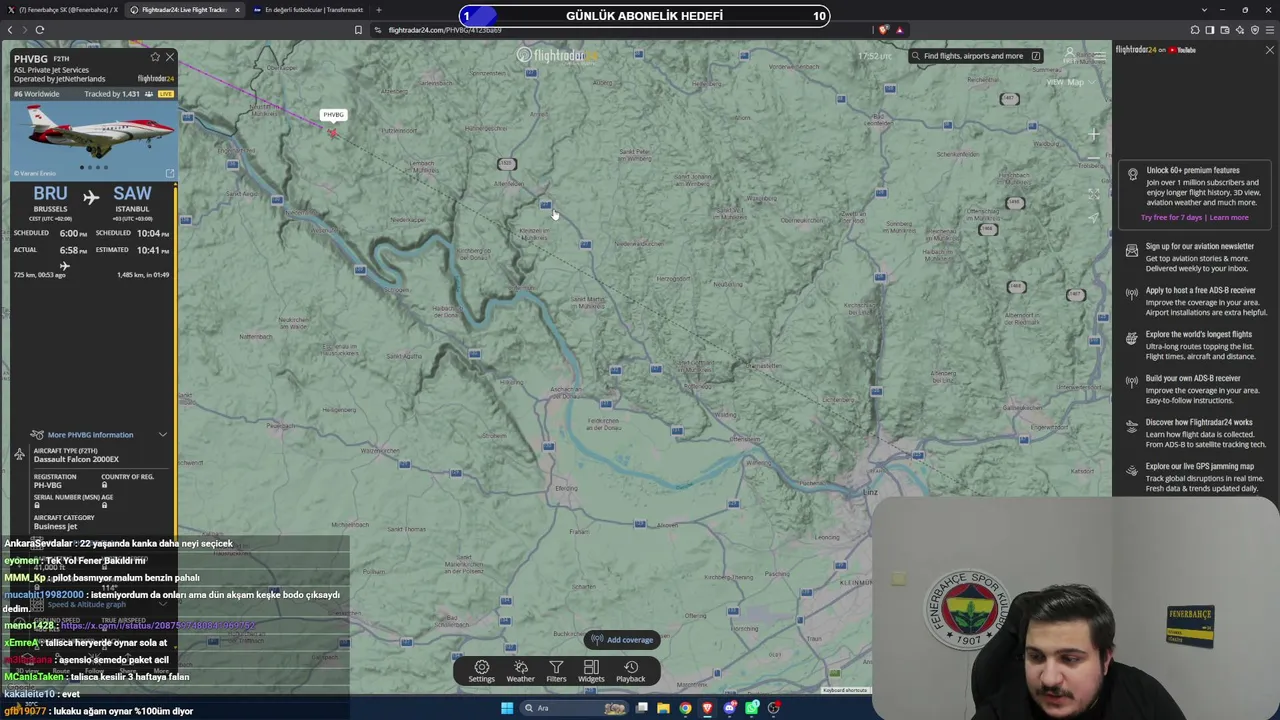The height and width of the screenshot is (720, 1280).
Task: Close the right promotional sidebar
Action: tap(1269, 50)
